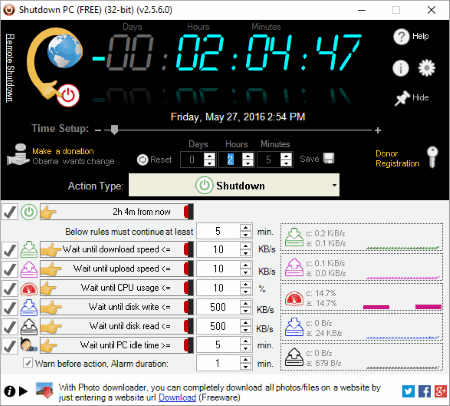Click the download speed KB/s value field
Image resolution: width=450 pixels, height=406 pixels.
point(218,250)
